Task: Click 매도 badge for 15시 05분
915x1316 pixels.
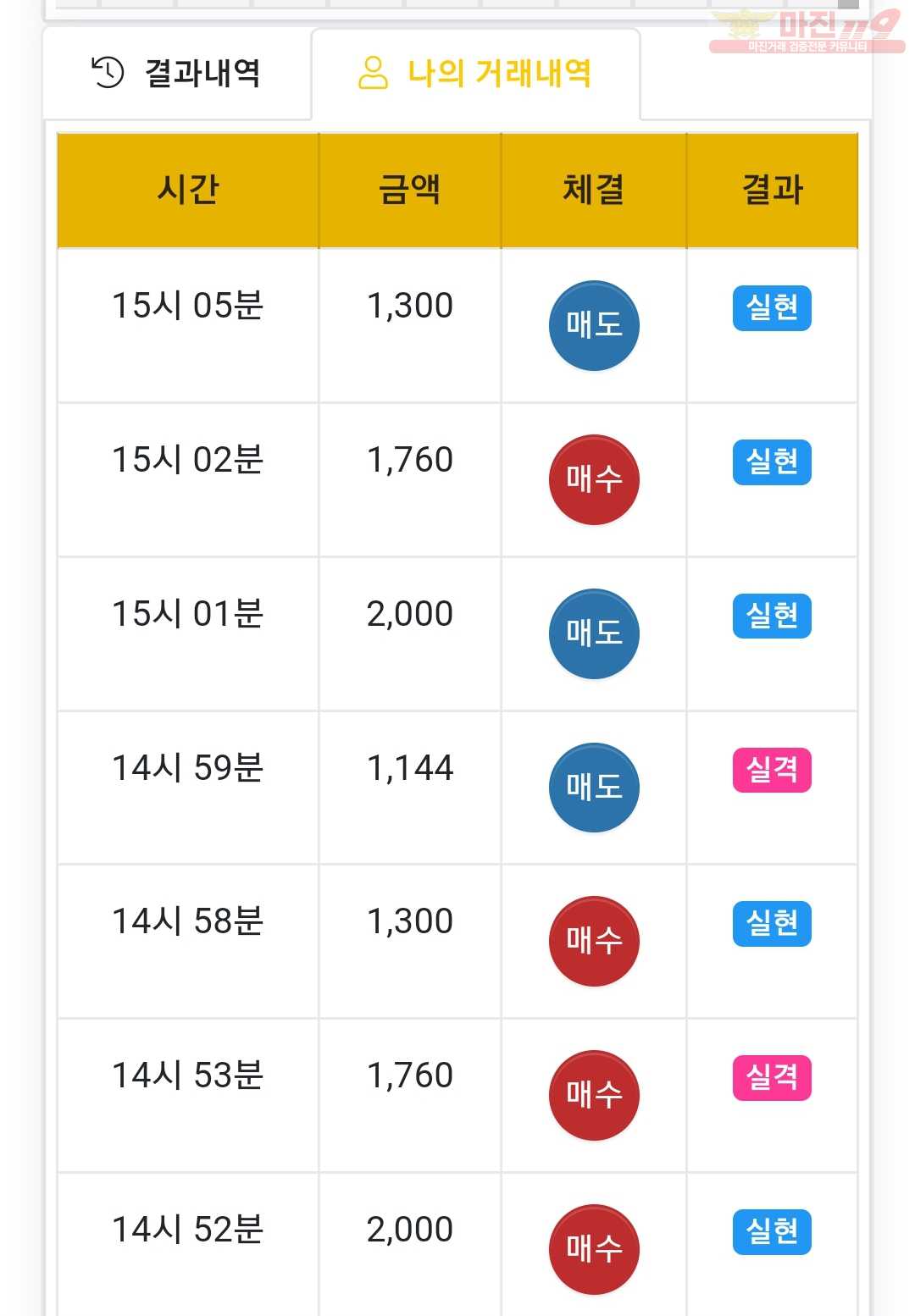Action: [x=594, y=326]
